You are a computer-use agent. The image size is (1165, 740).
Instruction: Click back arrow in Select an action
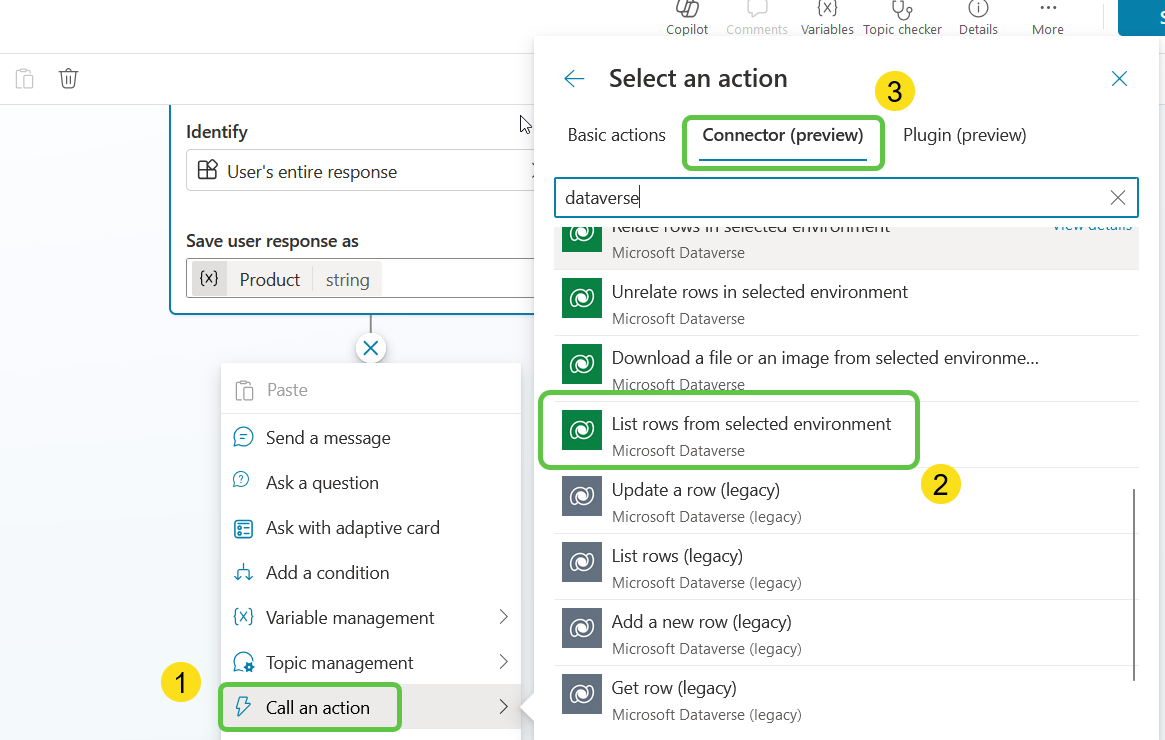[574, 79]
